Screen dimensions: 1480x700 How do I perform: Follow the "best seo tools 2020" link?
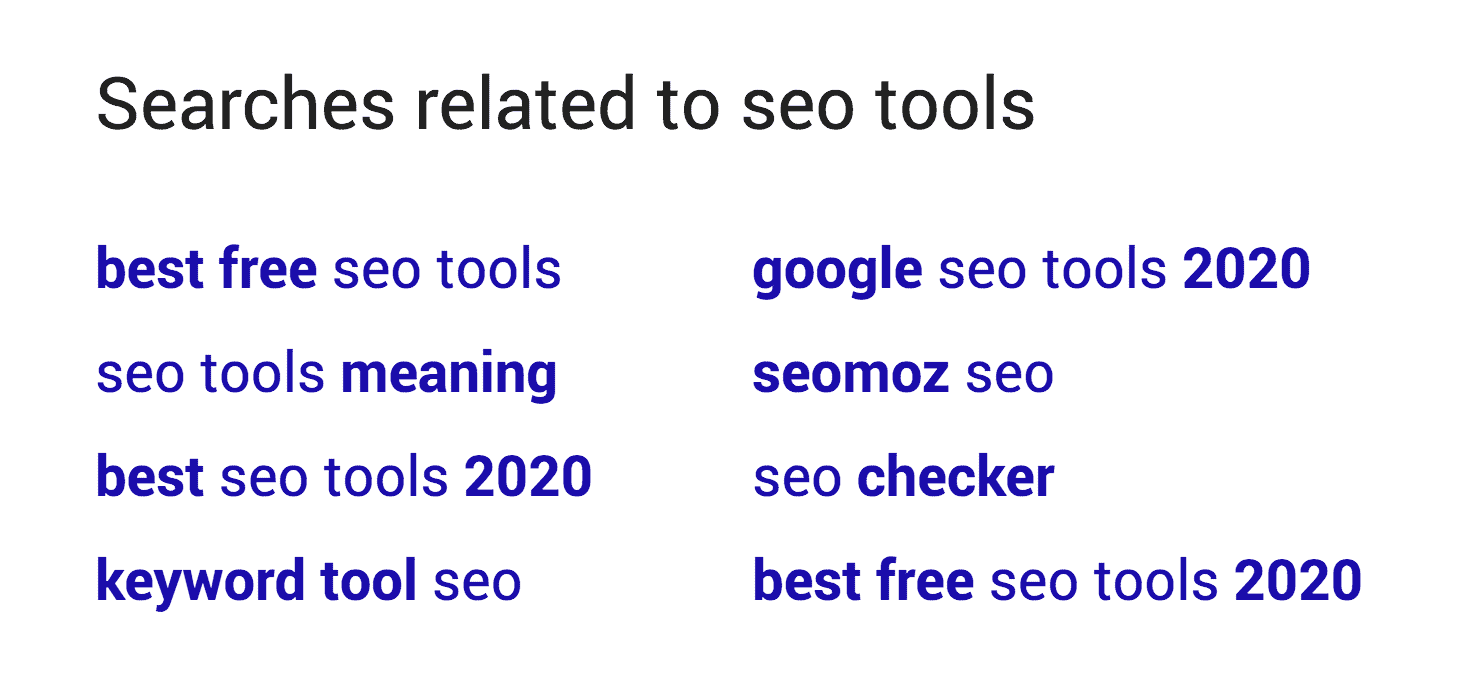click(x=344, y=477)
